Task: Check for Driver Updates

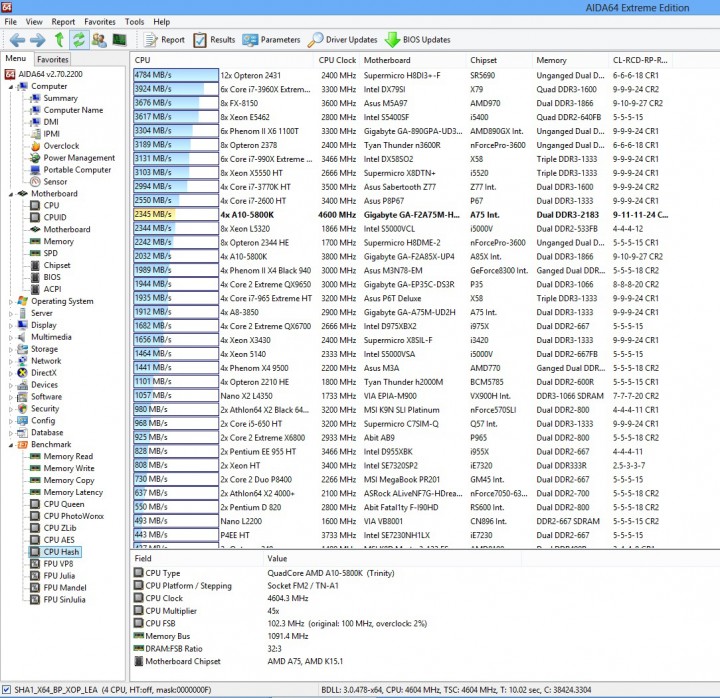Action: (343, 40)
